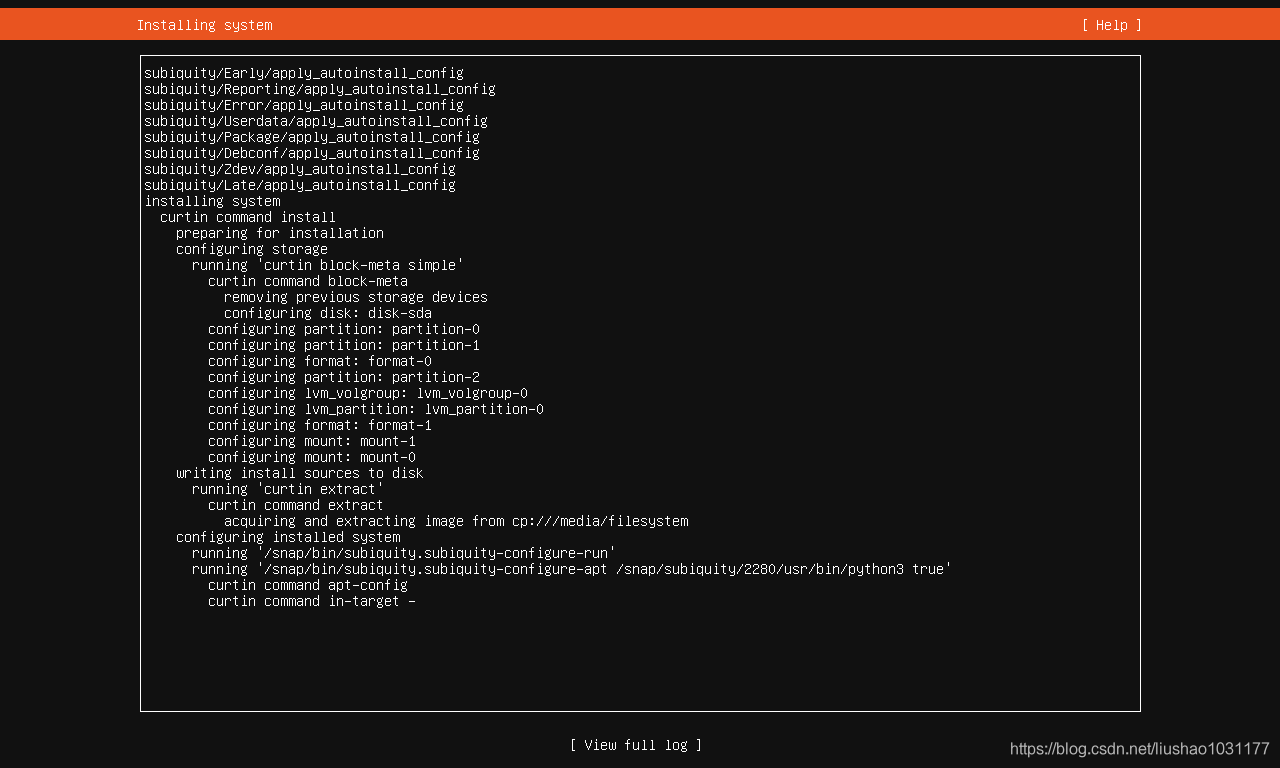
Task: Click the 'configuring format: format-1' line
Action: click(x=320, y=425)
